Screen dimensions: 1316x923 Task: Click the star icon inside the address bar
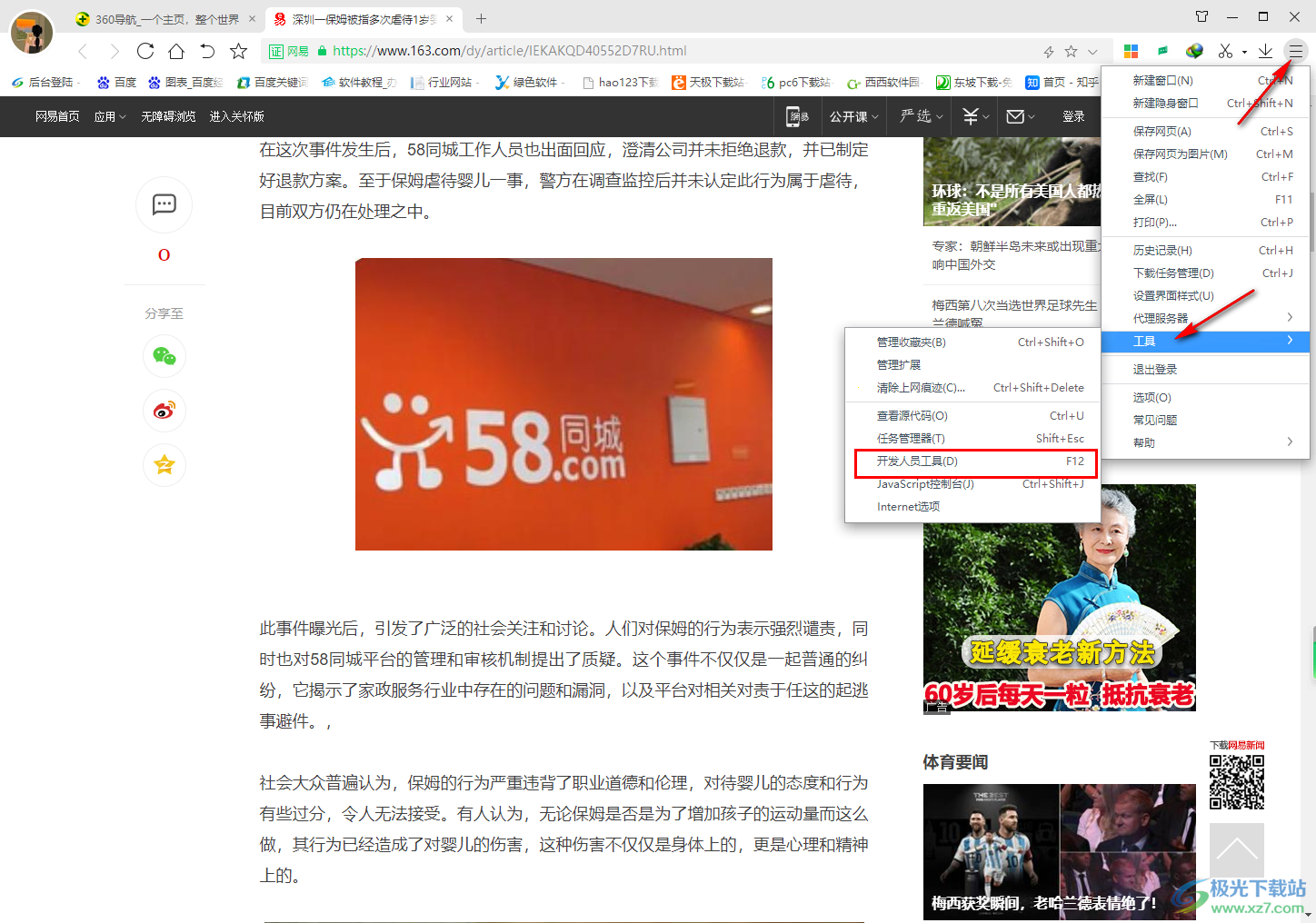(1072, 51)
